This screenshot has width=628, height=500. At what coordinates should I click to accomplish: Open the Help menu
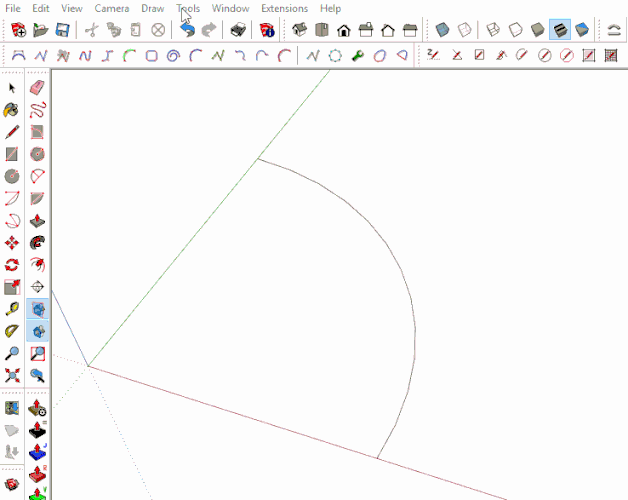(330, 8)
